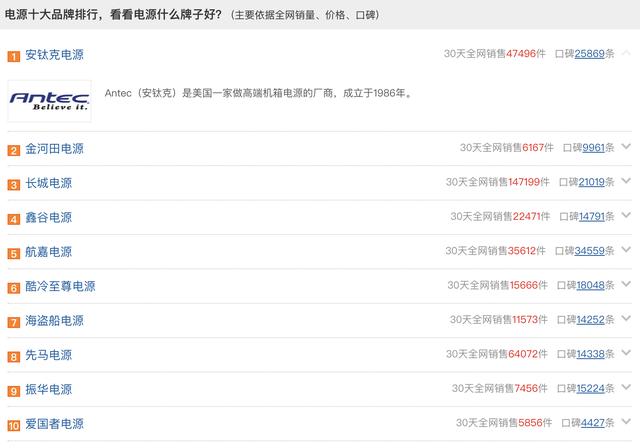Click the sales figure 5856

530,423
